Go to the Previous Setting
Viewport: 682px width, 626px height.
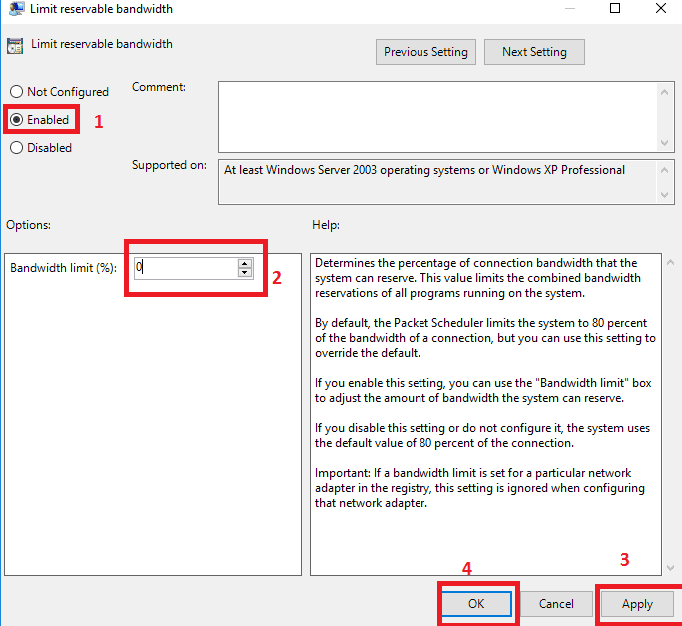[426, 52]
